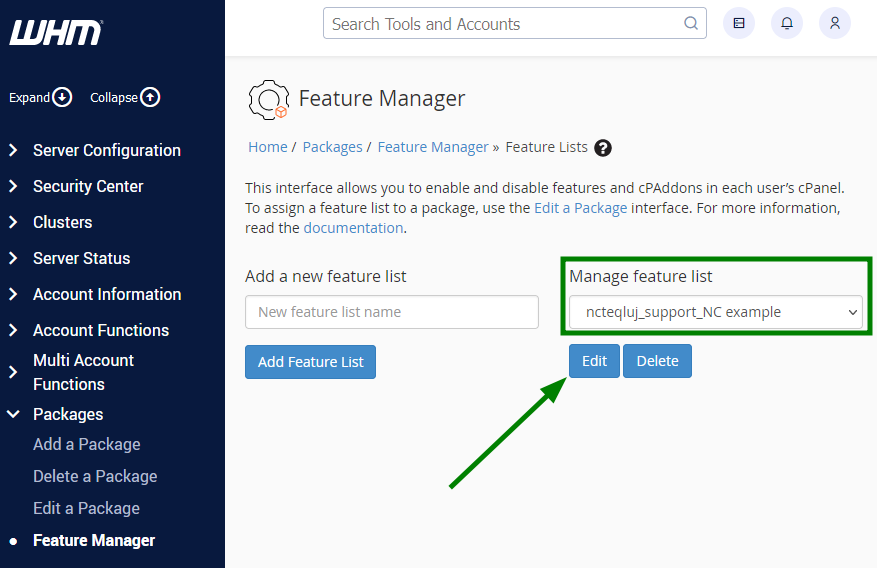Select Delete a Package sidebar item
This screenshot has width=877, height=568.
95,476
